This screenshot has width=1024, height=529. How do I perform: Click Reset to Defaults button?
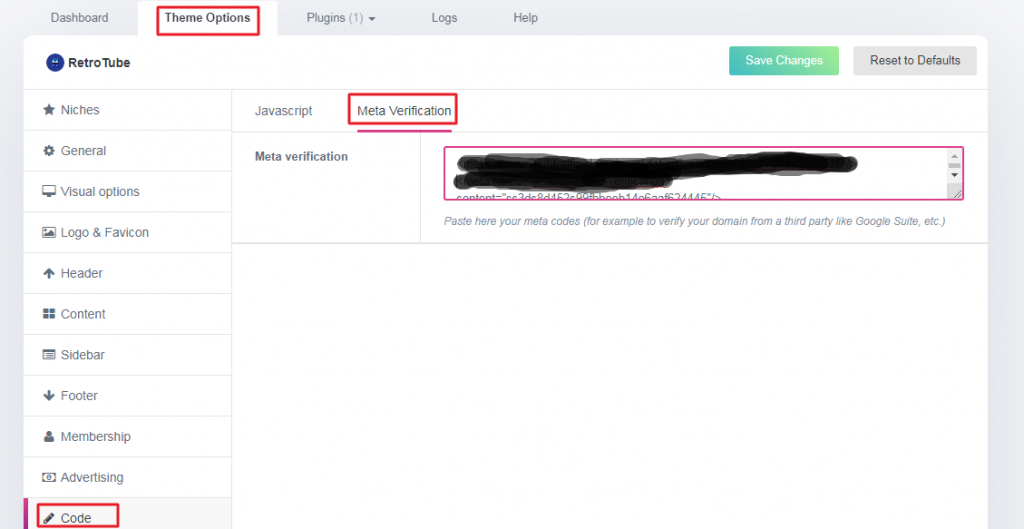pos(914,60)
